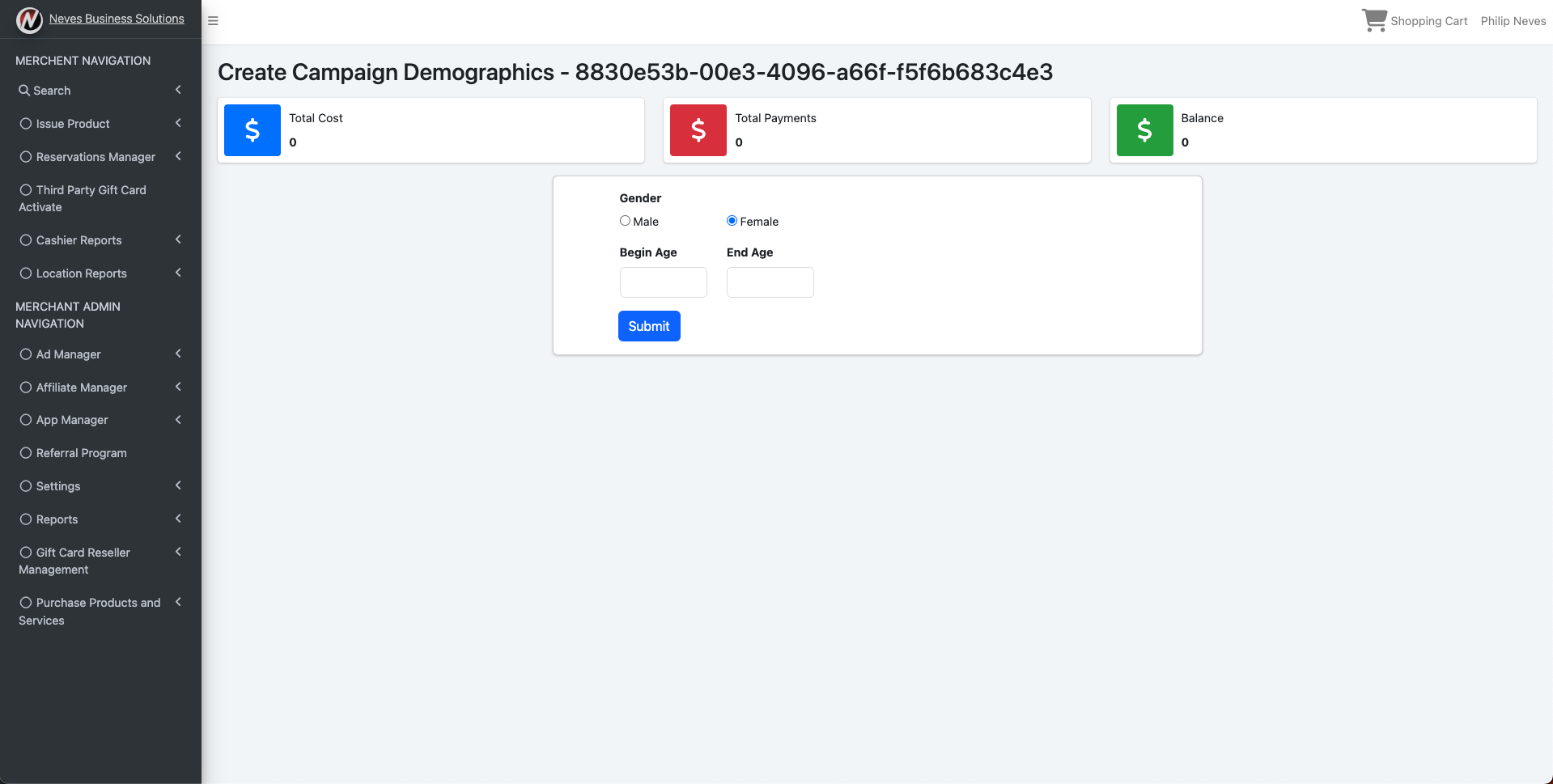Click the Female radio label text
The width and height of the screenshot is (1553, 784).
[x=759, y=222]
